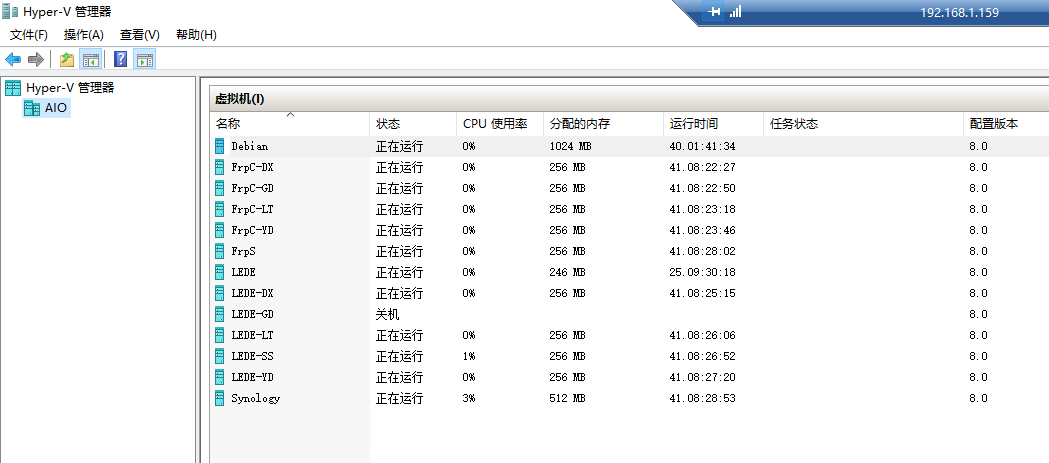Open the 帮助(H) menu
Screen dimensions: 1049x463
196,35
